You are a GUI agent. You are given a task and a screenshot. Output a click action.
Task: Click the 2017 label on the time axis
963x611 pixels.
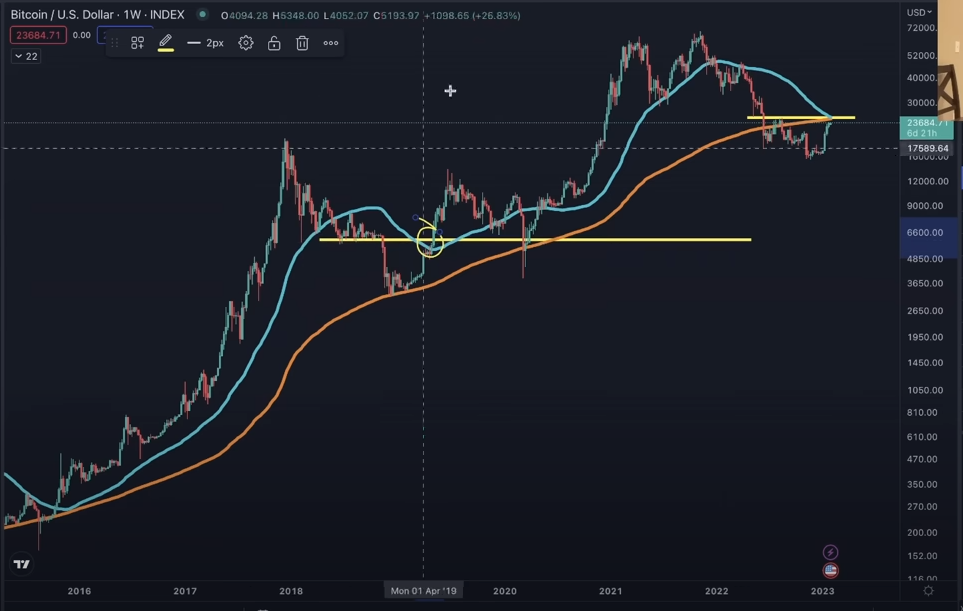pyautogui.click(x=185, y=591)
